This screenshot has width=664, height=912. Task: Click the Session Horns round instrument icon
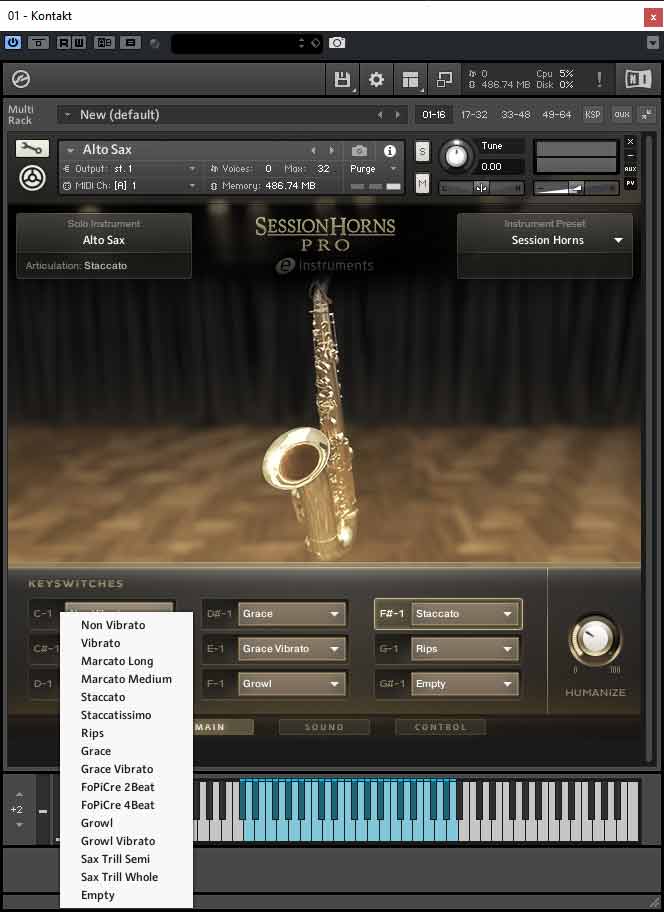[33, 178]
